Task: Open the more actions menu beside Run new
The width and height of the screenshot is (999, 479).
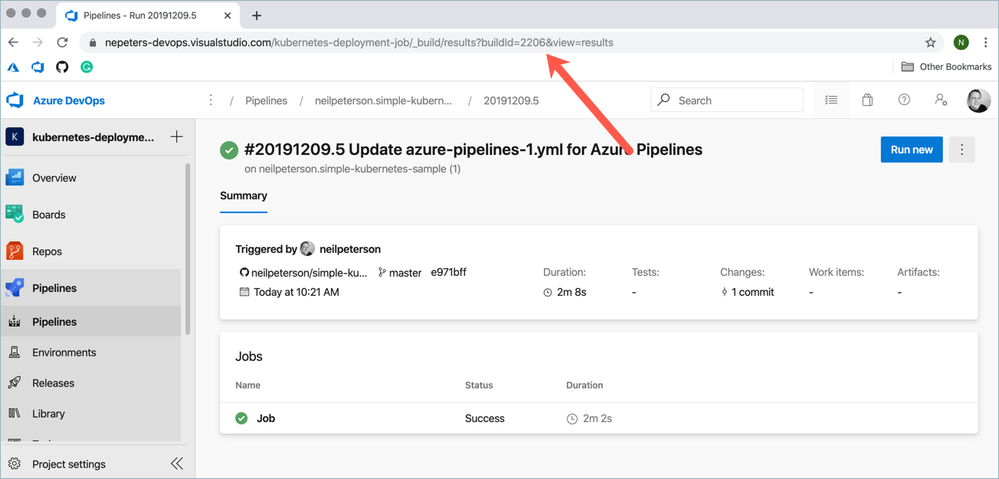Action: point(962,150)
